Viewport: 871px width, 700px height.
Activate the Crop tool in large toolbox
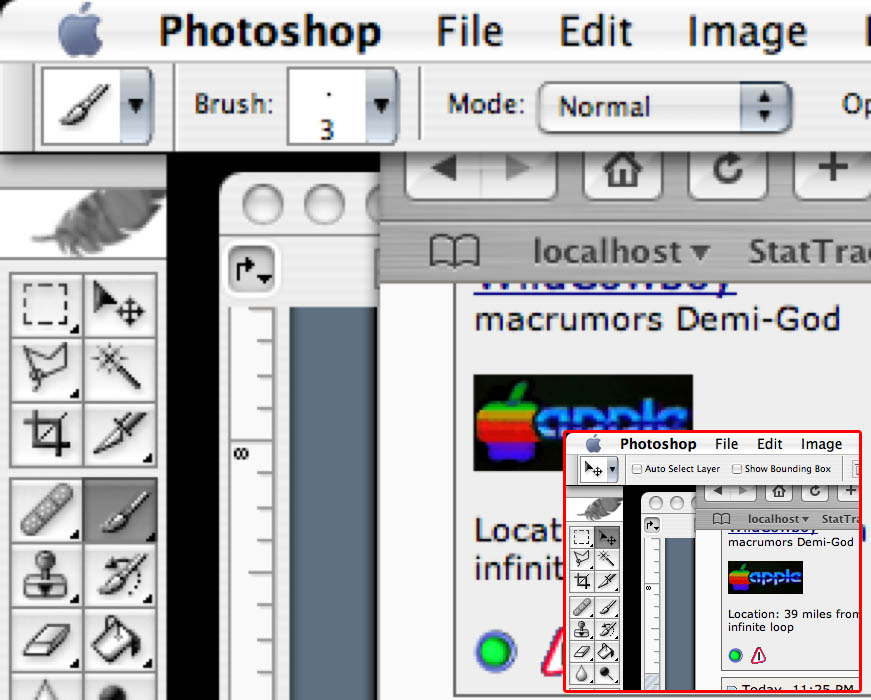[46, 434]
